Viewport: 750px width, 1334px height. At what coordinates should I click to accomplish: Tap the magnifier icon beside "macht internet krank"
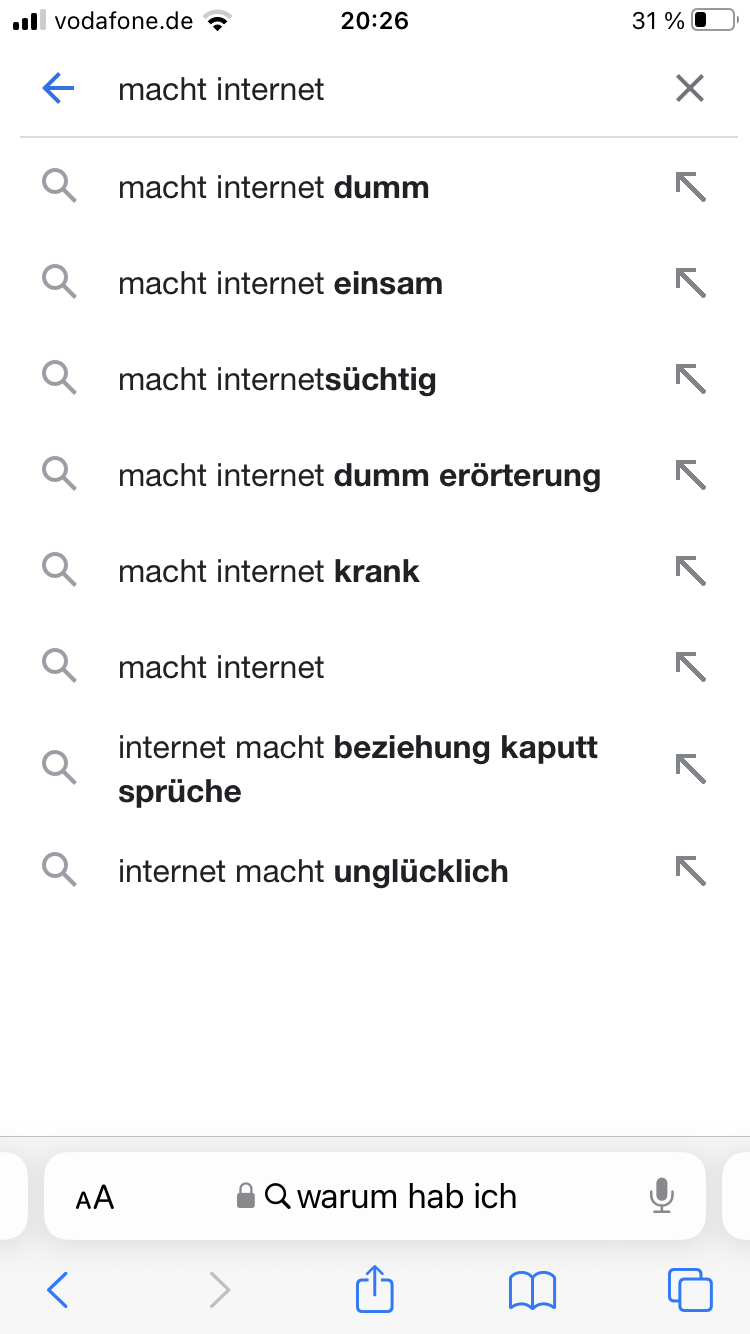pos(59,570)
